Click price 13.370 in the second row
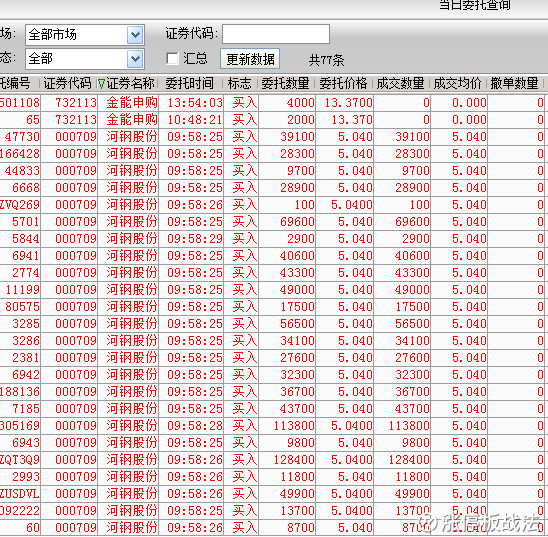 (x=352, y=120)
